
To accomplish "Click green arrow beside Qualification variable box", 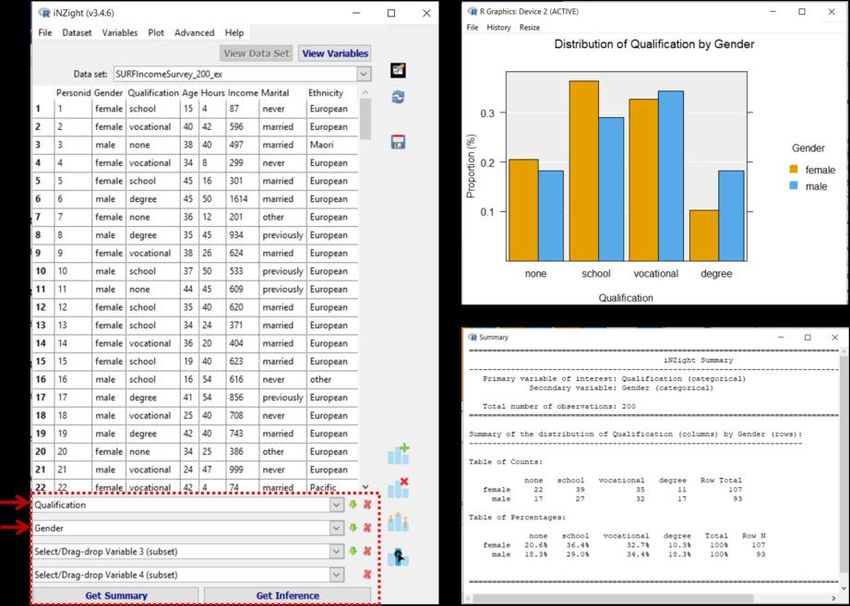I will coord(353,505).
